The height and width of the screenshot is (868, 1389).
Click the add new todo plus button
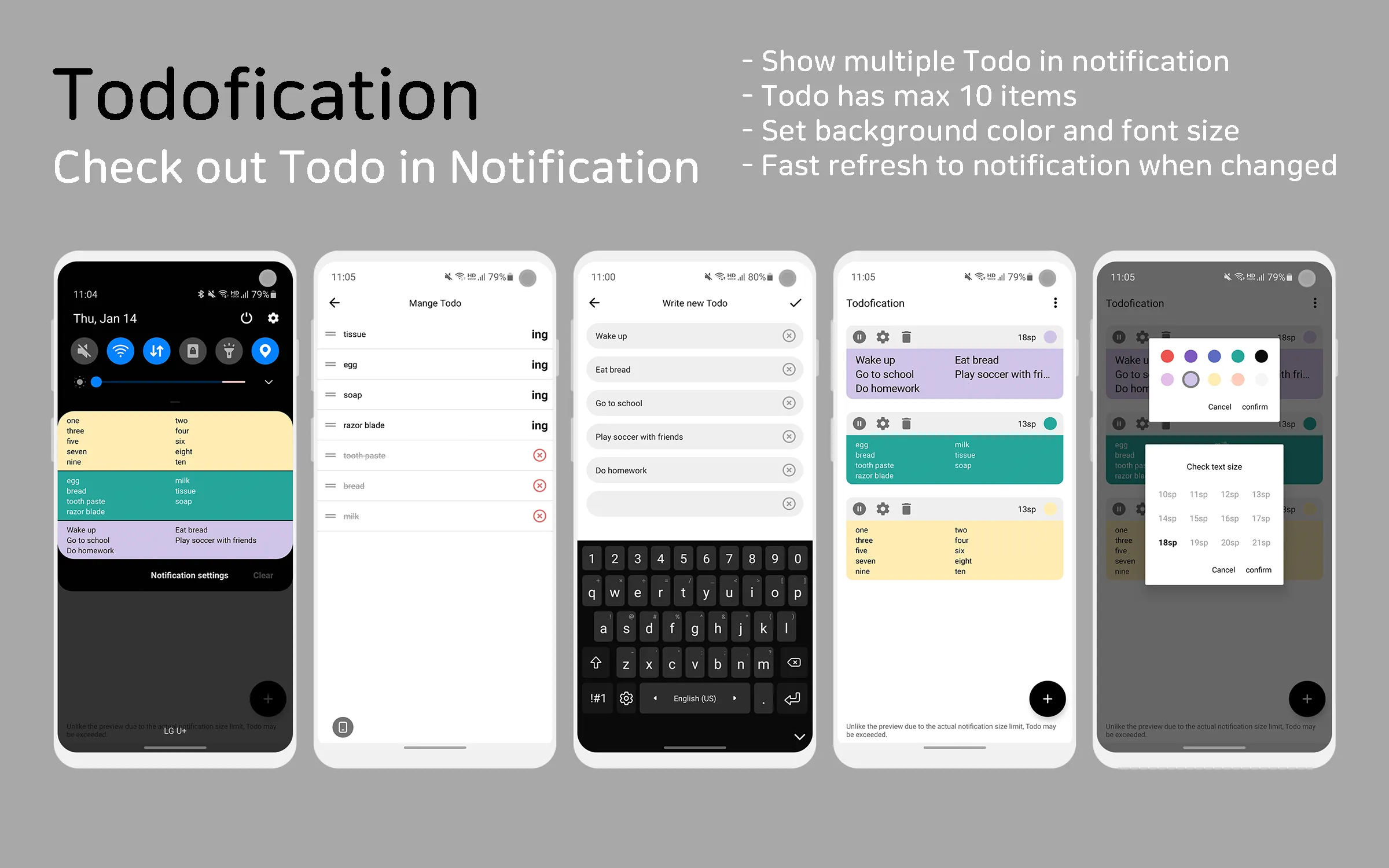point(1046,699)
